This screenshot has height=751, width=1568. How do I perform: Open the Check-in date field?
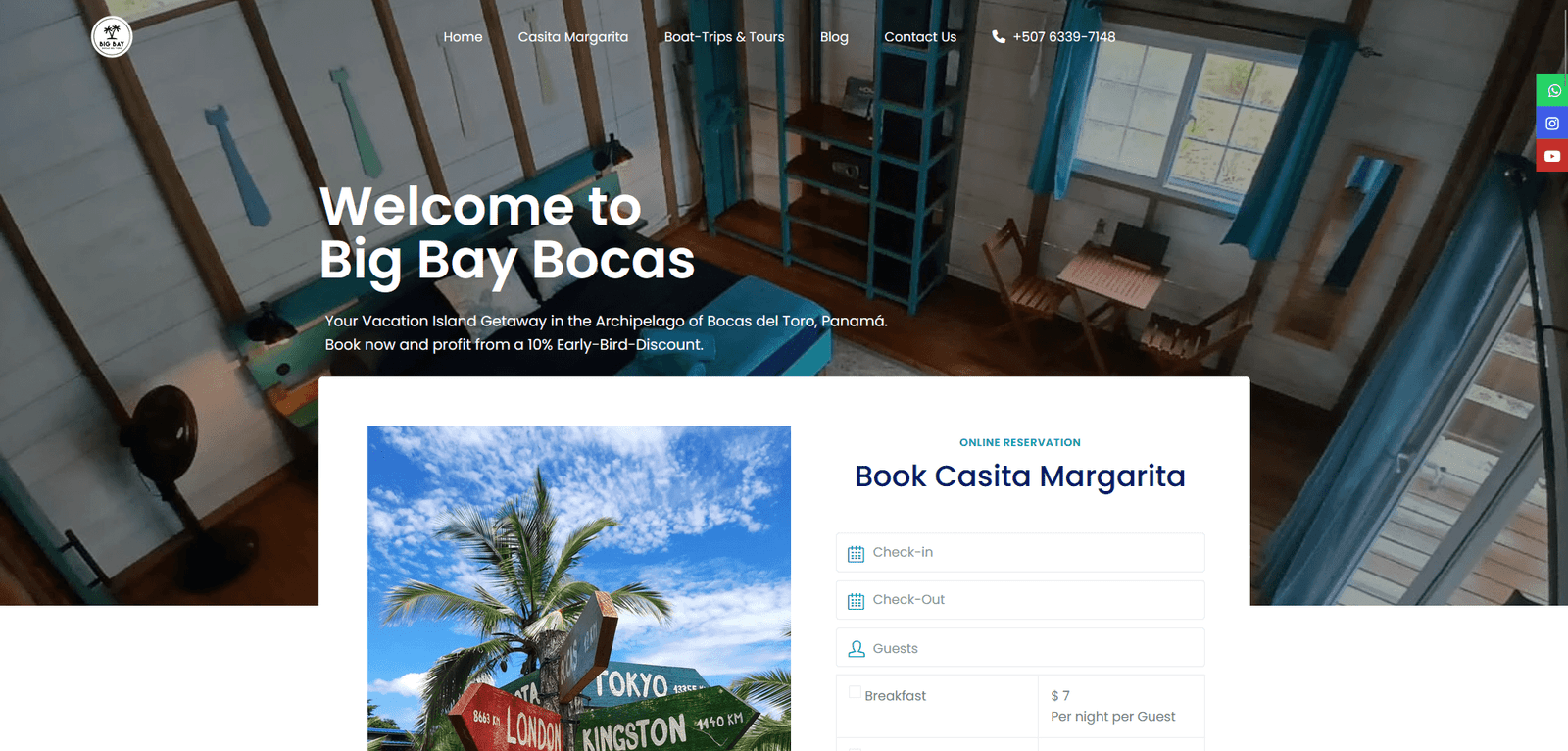click(1020, 553)
